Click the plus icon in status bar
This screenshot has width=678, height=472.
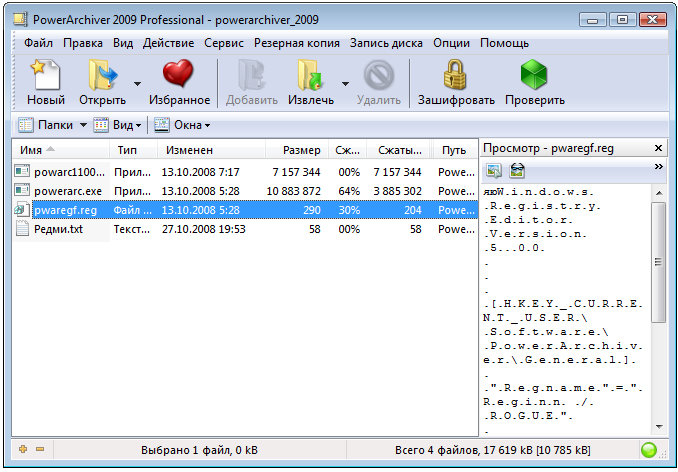(23, 450)
